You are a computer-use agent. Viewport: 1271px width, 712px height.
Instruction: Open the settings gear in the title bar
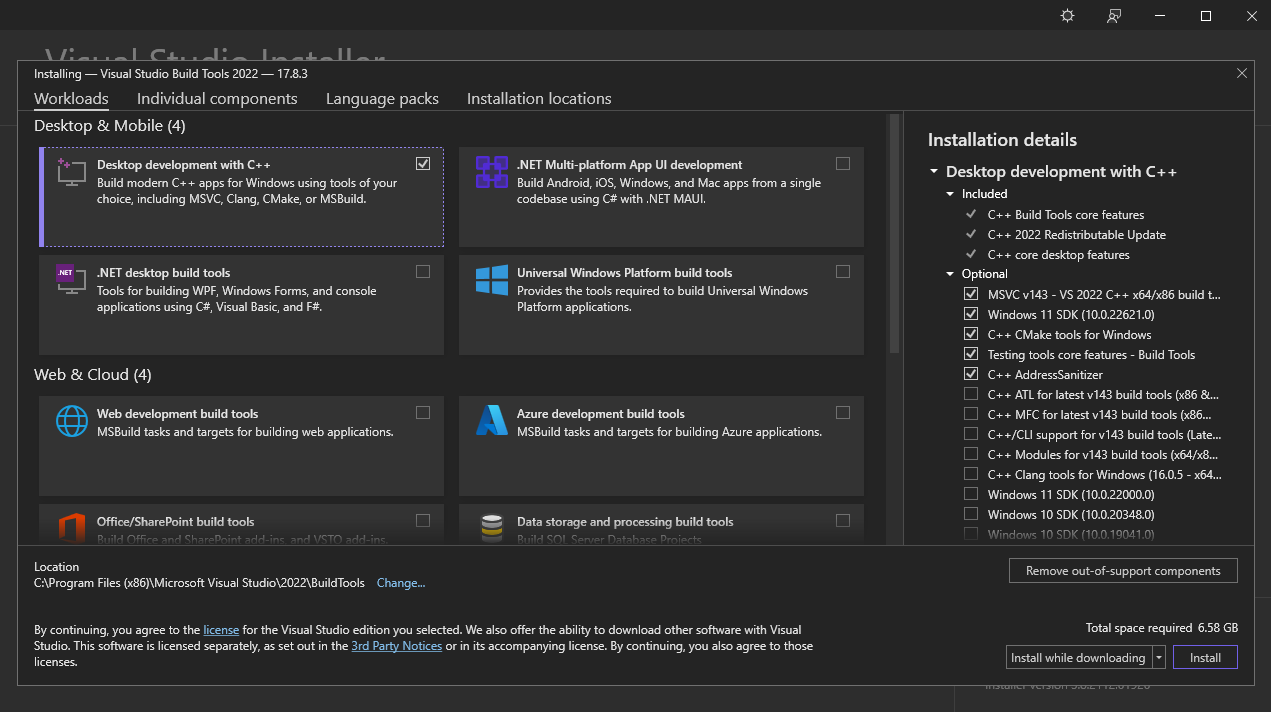pyautogui.click(x=1067, y=16)
